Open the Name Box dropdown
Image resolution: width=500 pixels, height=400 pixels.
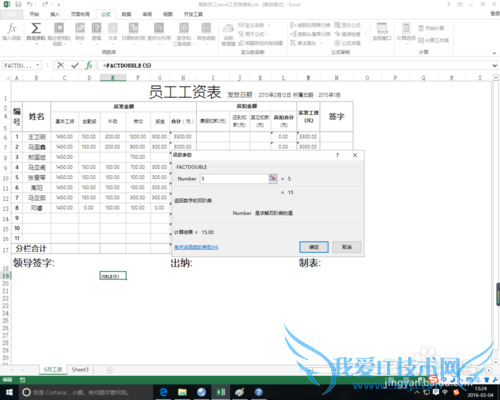(x=38, y=65)
